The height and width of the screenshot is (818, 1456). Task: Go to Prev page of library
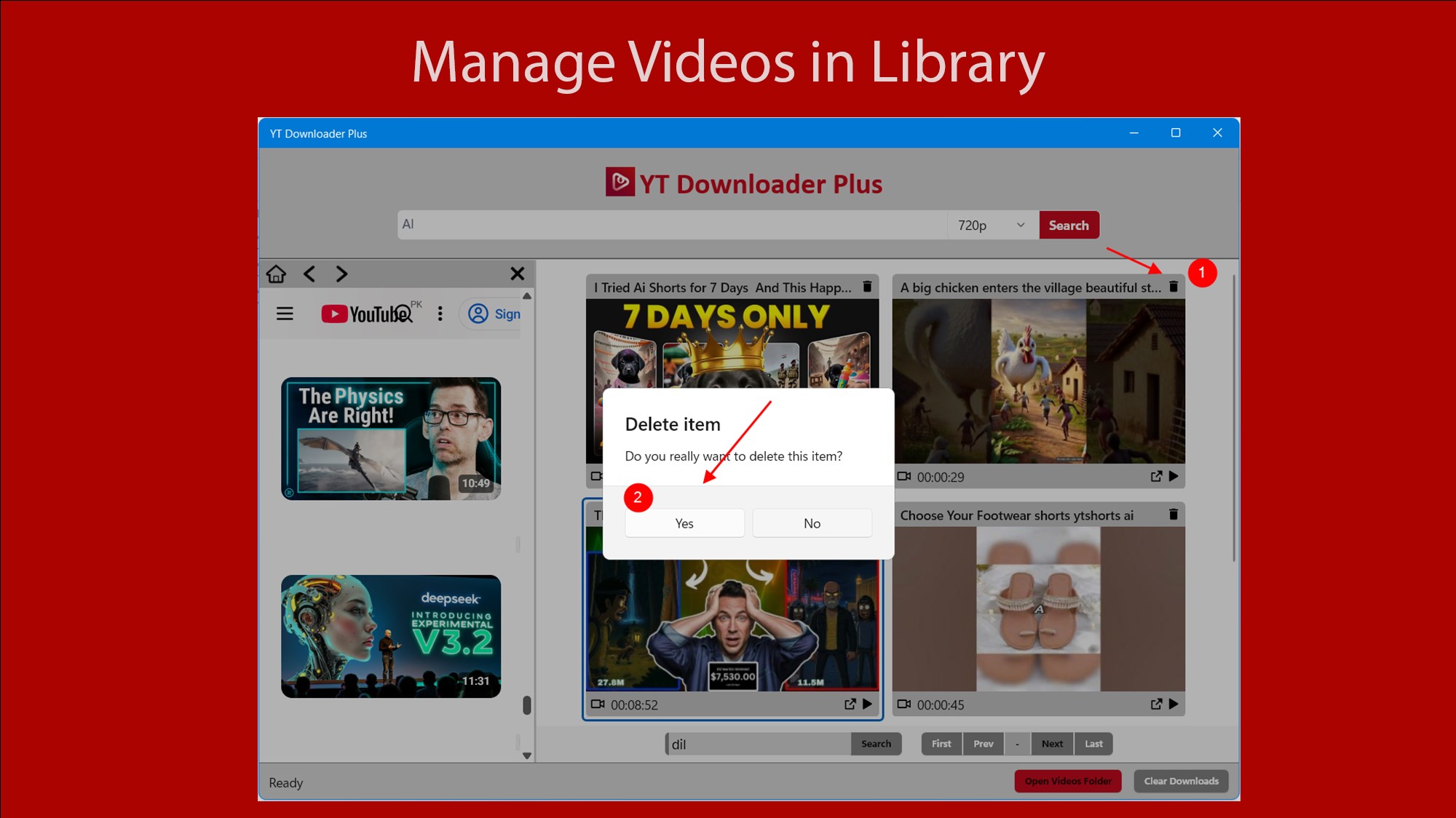(x=984, y=744)
